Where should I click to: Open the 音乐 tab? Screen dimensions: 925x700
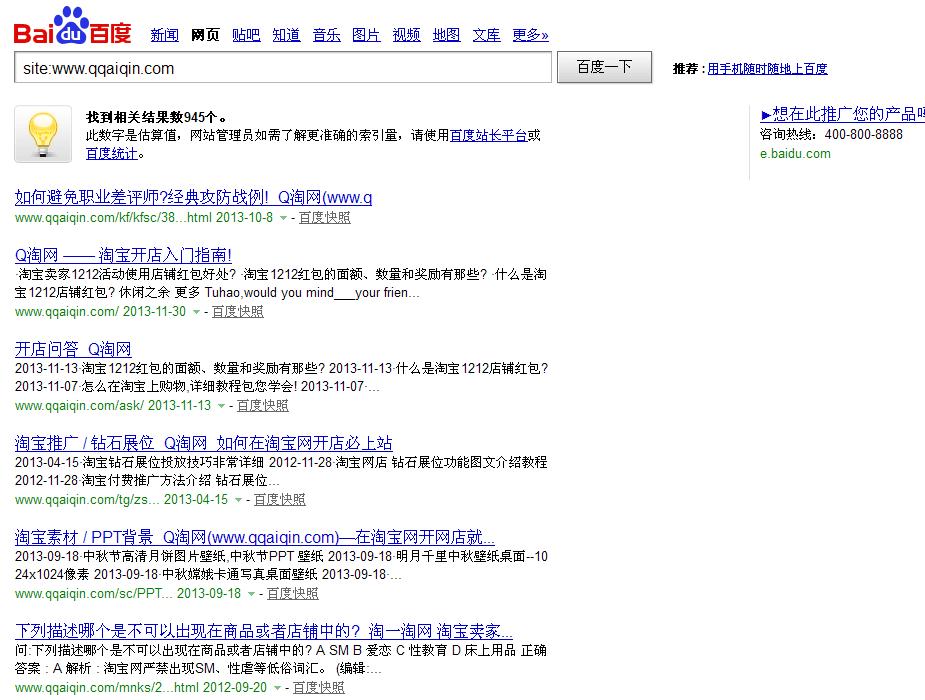tap(326, 35)
